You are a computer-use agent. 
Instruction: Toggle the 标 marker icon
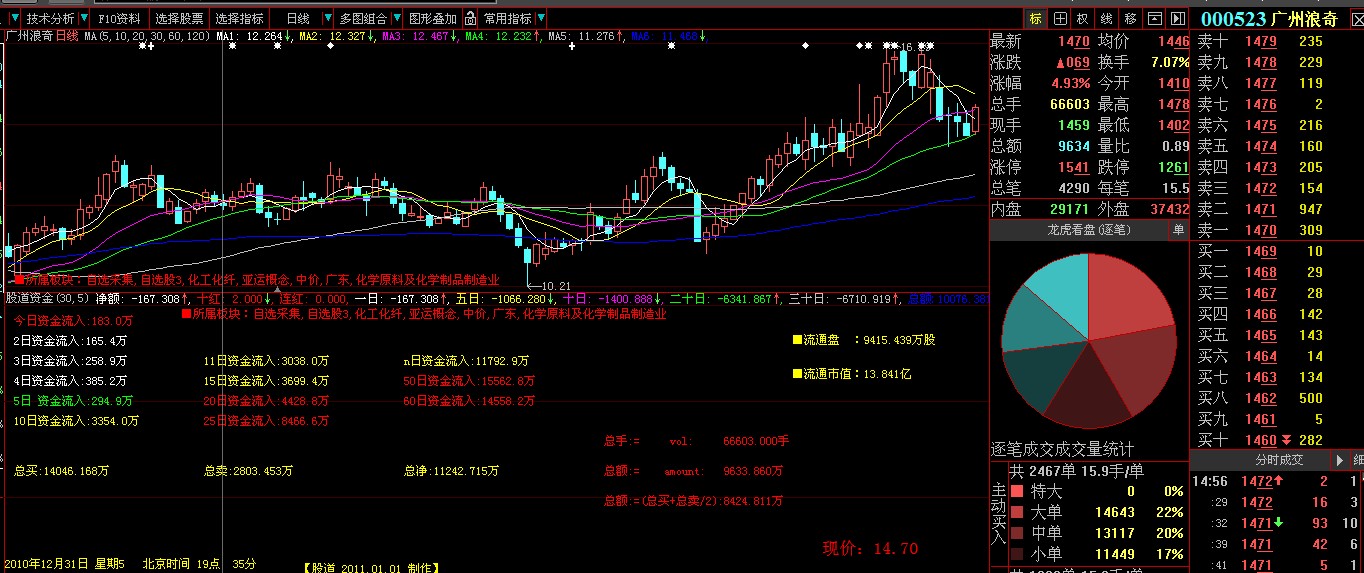1036,18
